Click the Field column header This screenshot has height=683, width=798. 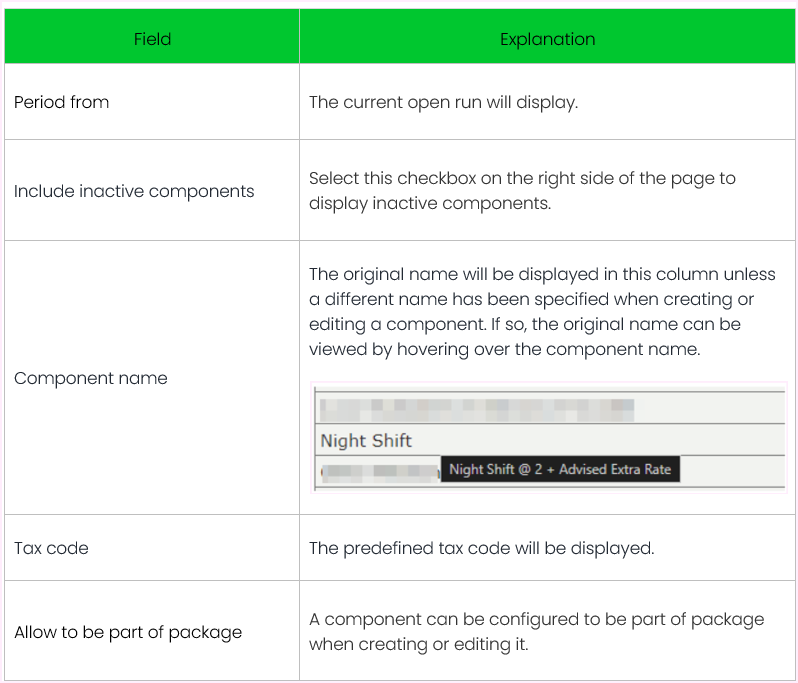pyautogui.click(x=152, y=39)
